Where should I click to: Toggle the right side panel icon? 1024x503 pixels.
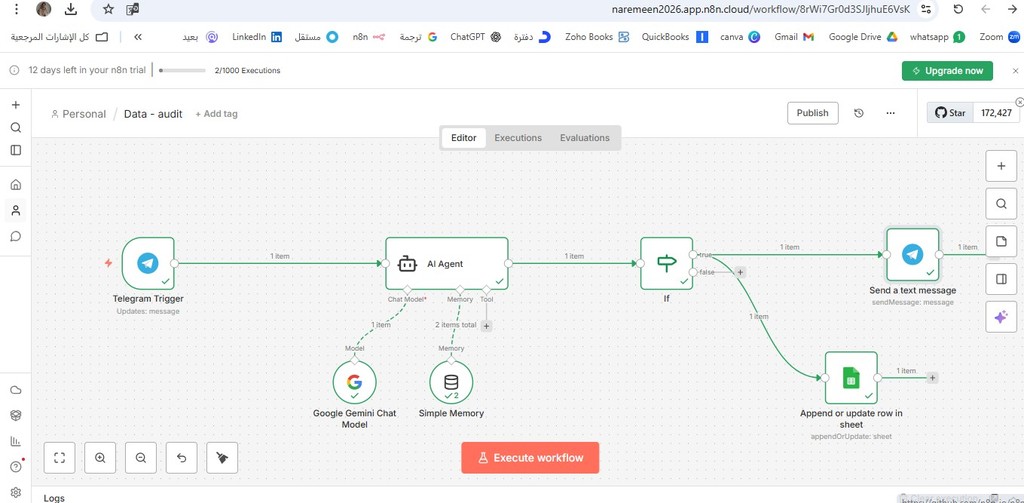tap(1001, 280)
